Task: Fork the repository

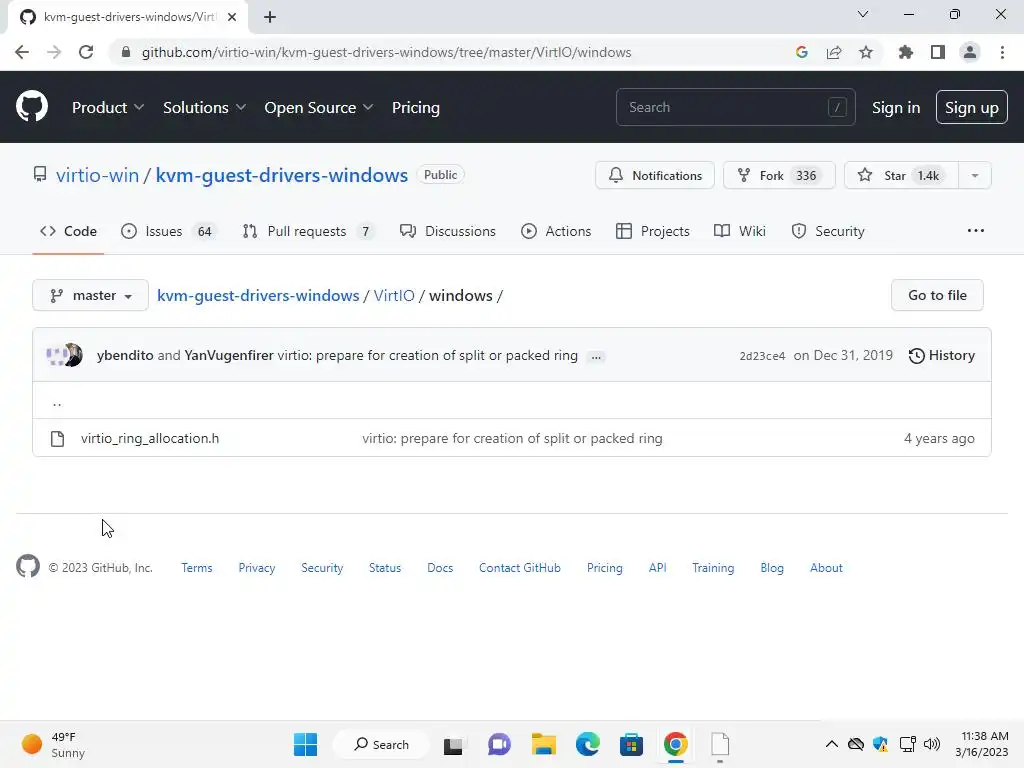Action: tap(778, 175)
